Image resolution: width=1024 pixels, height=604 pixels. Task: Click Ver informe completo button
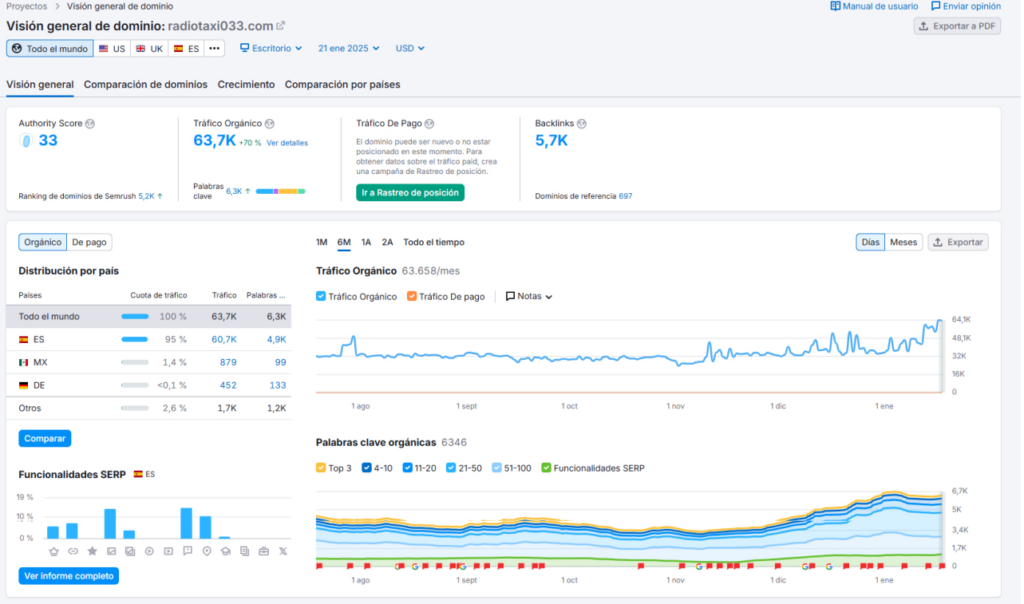[x=69, y=576]
